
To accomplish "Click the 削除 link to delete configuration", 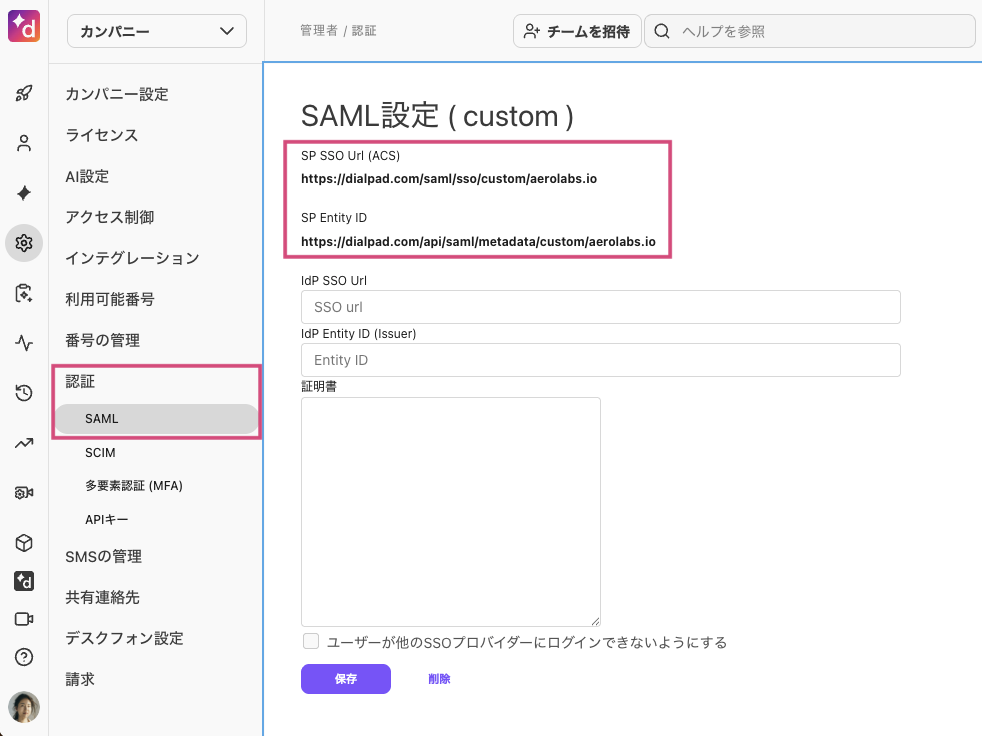I will point(440,679).
